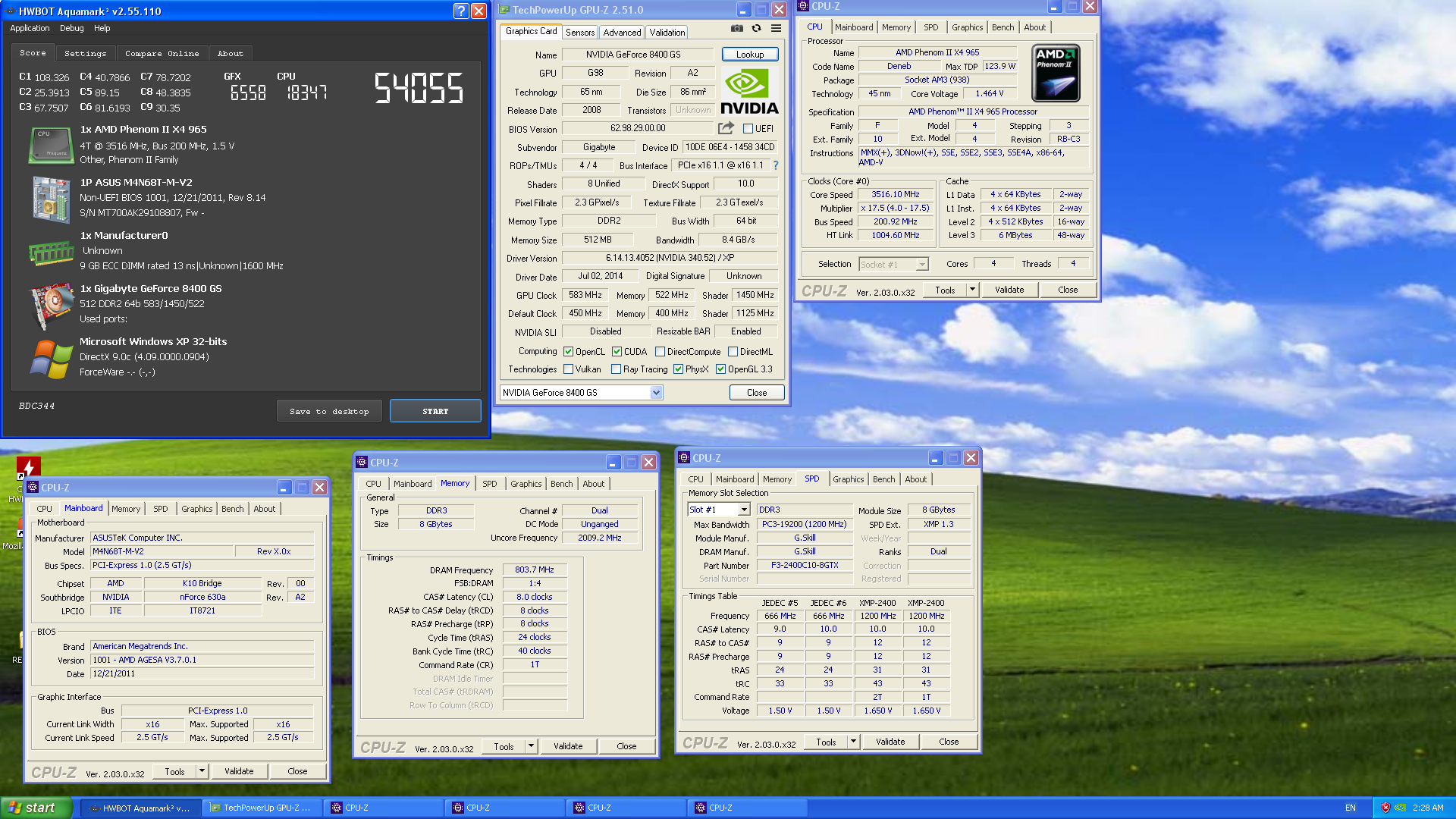This screenshot has height=819, width=1456.
Task: Click the START button in Aquamark
Action: [435, 411]
